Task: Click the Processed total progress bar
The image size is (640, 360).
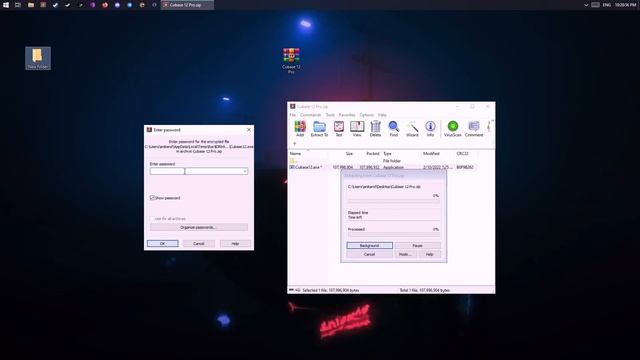Action: 393,235
